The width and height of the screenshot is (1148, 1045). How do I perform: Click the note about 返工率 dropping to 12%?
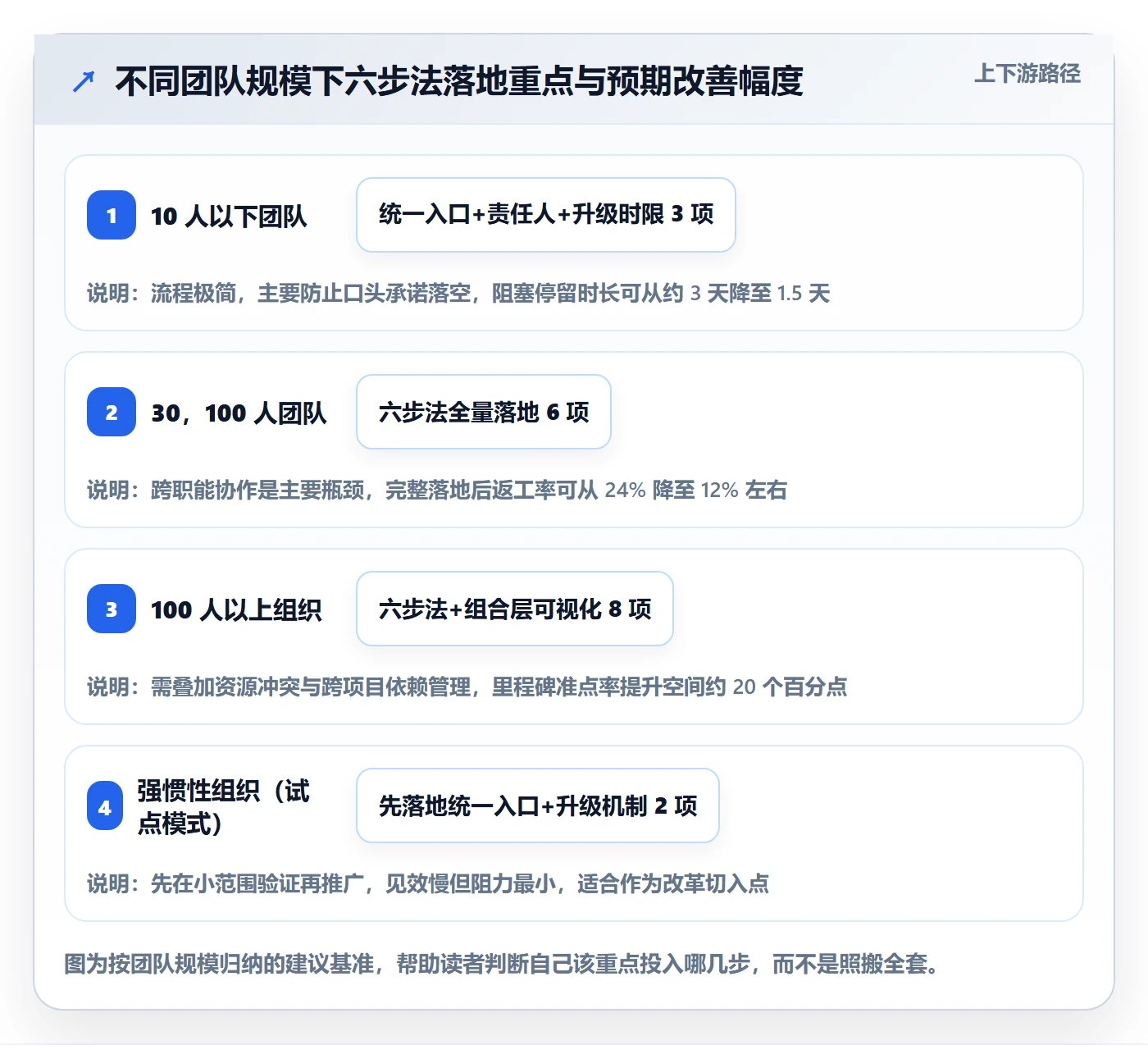[437, 491]
